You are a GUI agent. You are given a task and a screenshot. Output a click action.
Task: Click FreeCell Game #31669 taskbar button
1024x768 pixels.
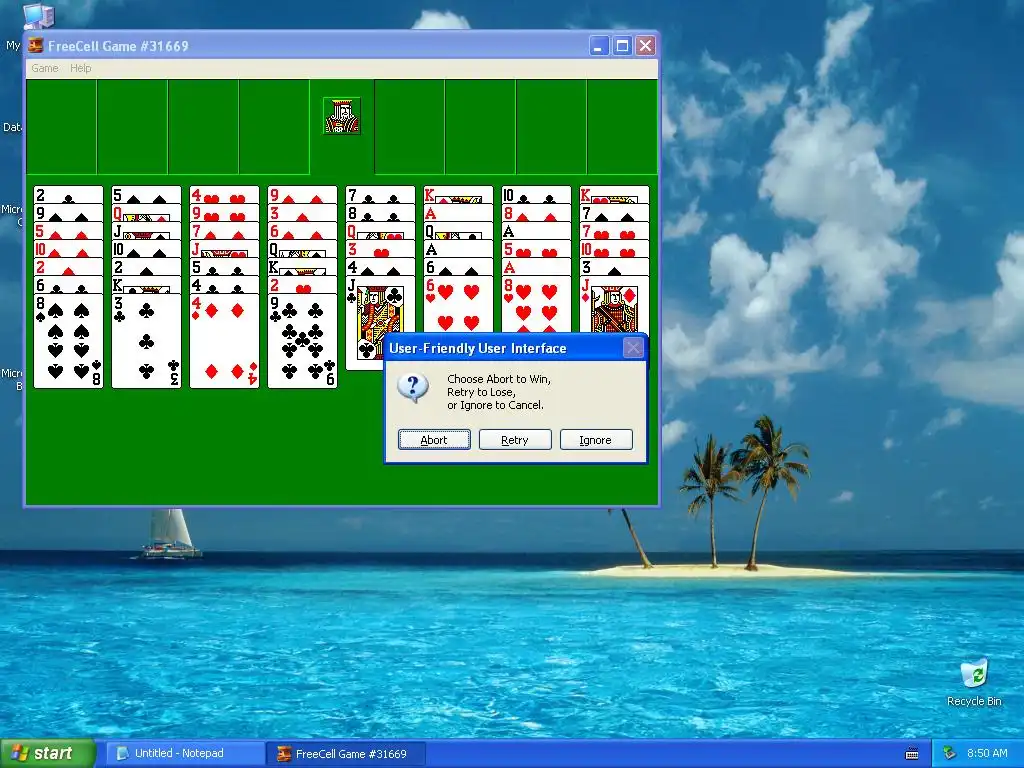point(346,754)
